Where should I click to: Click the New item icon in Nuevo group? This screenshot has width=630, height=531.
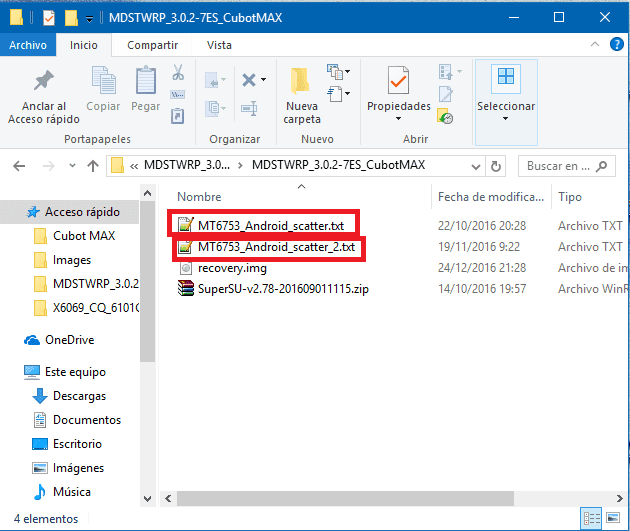tap(335, 72)
